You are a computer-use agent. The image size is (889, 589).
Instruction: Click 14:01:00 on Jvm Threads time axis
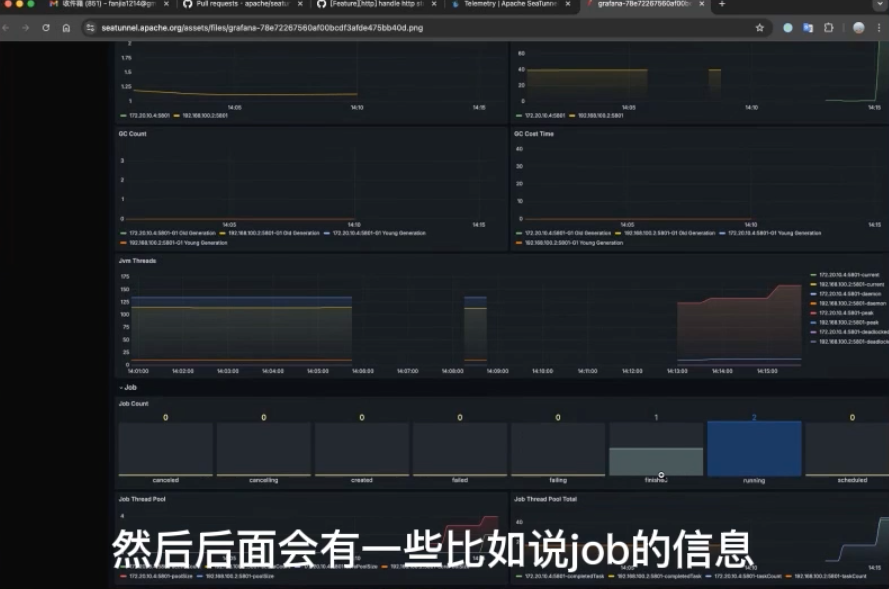tap(138, 371)
